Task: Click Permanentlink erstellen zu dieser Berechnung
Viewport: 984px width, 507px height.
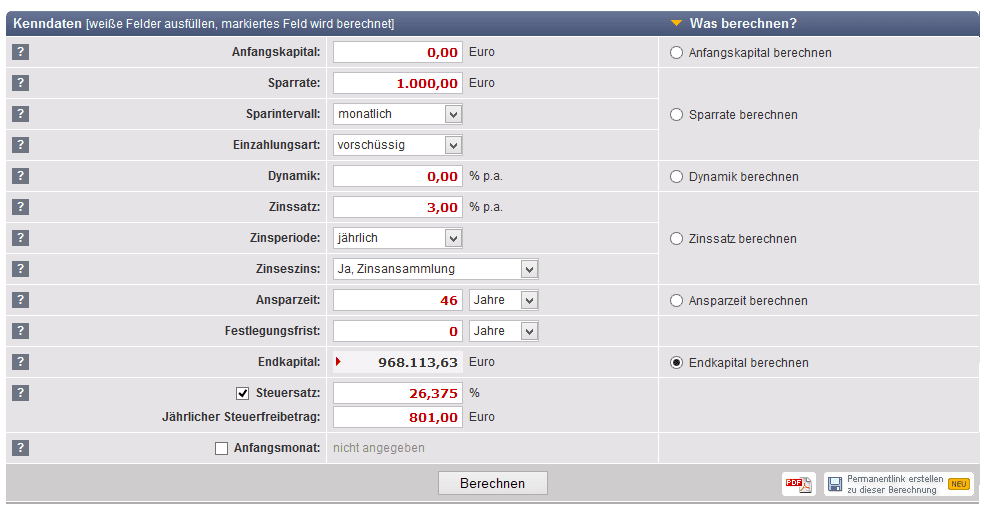Action: [x=897, y=484]
